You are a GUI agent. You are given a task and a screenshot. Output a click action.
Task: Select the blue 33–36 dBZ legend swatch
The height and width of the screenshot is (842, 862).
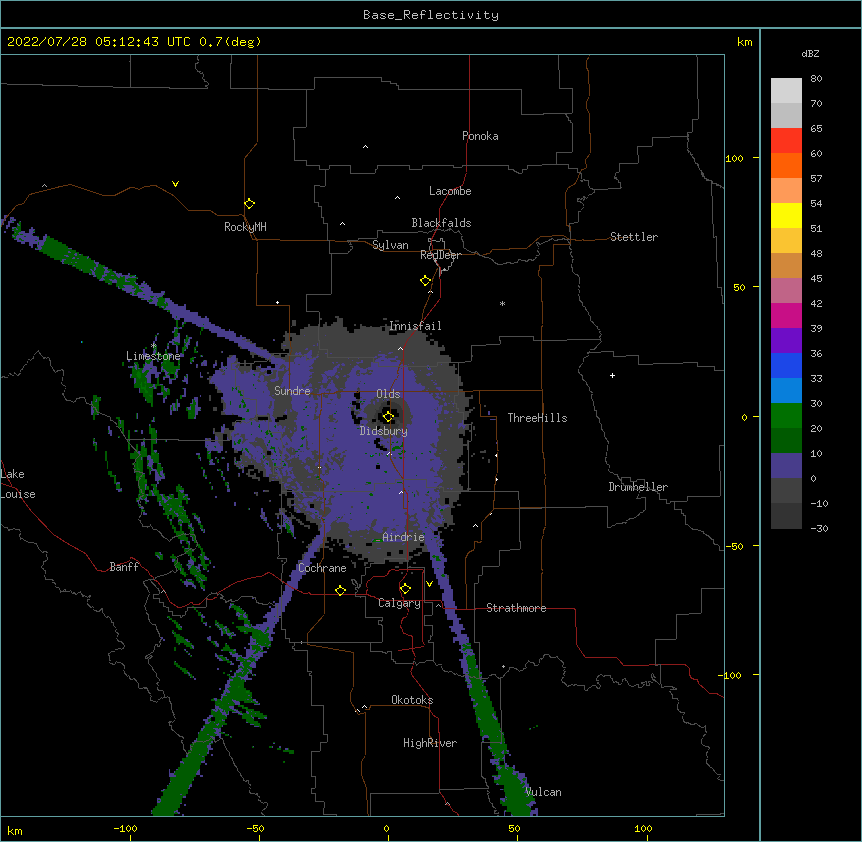click(x=786, y=365)
